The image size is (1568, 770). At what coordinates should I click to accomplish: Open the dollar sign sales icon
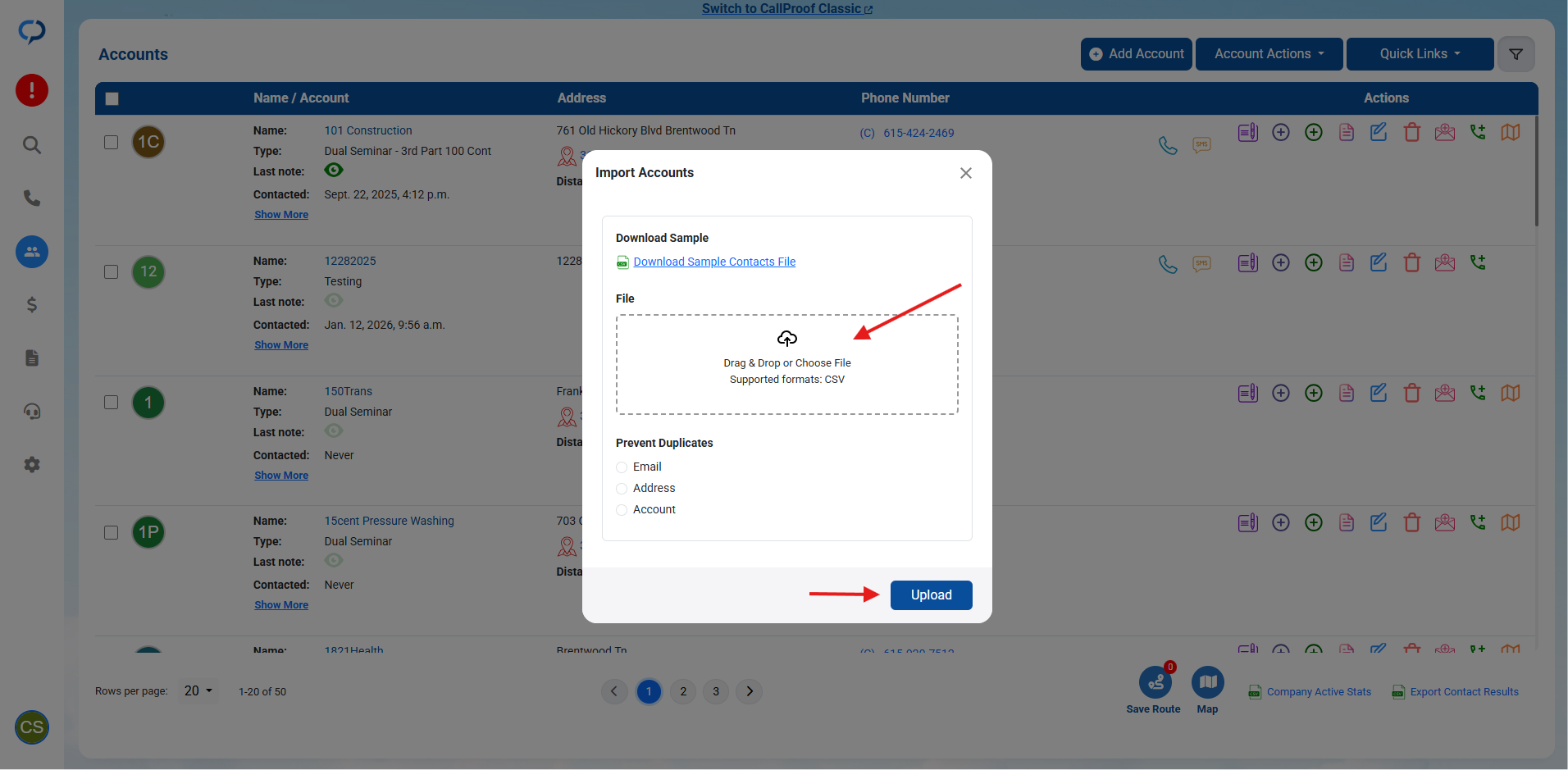(32, 305)
